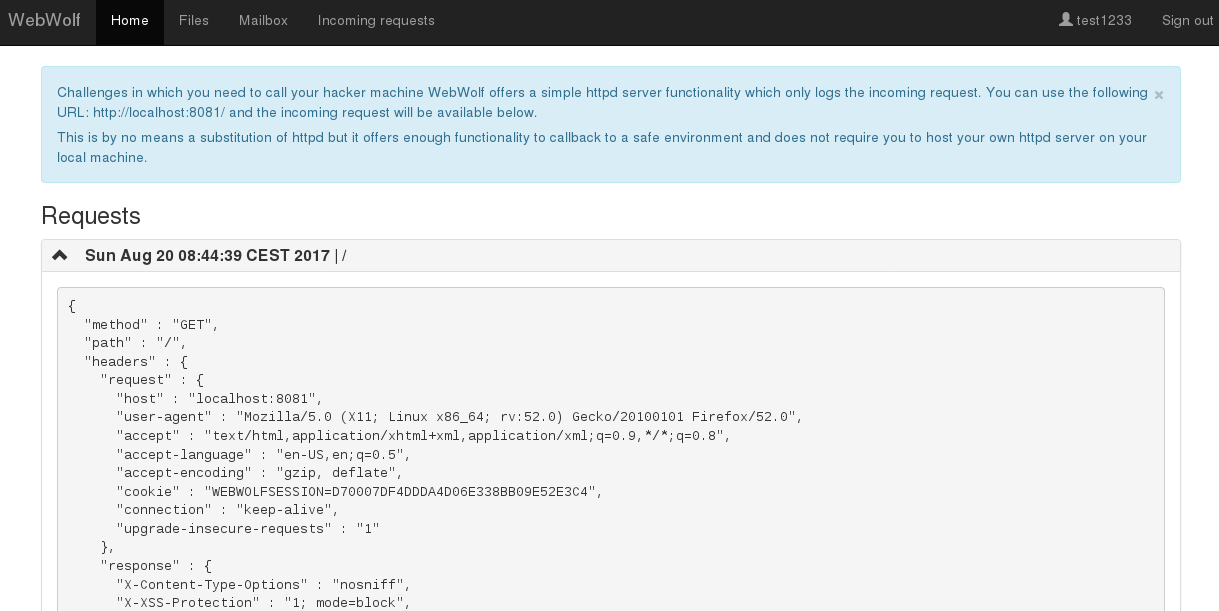The height and width of the screenshot is (611, 1219).
Task: Go to Incoming requests
Action: pyautogui.click(x=376, y=21)
